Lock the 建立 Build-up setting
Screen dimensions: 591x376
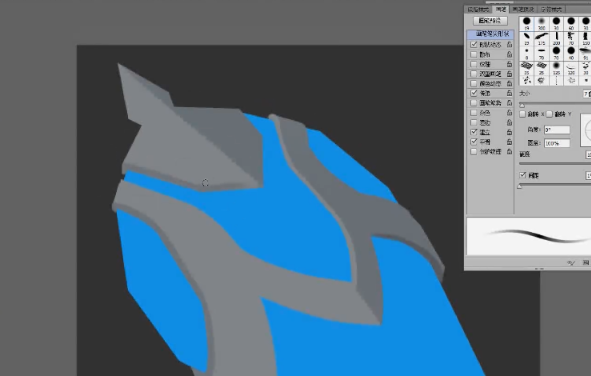(509, 132)
